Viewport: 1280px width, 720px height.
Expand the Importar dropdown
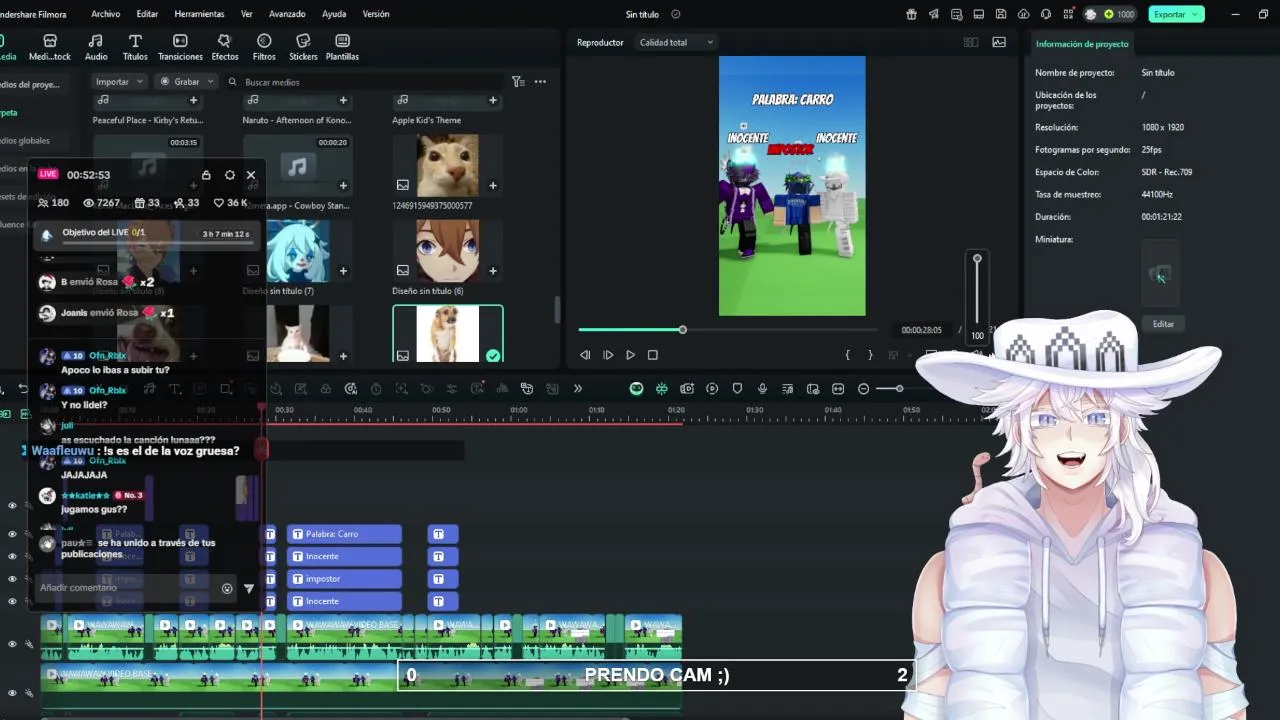coord(119,82)
